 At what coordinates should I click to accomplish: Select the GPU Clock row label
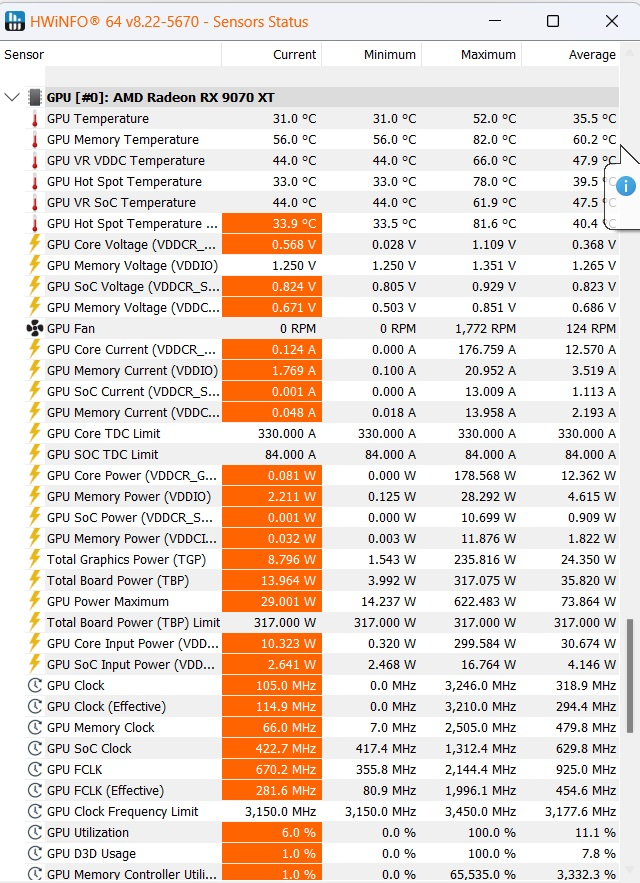[75, 685]
